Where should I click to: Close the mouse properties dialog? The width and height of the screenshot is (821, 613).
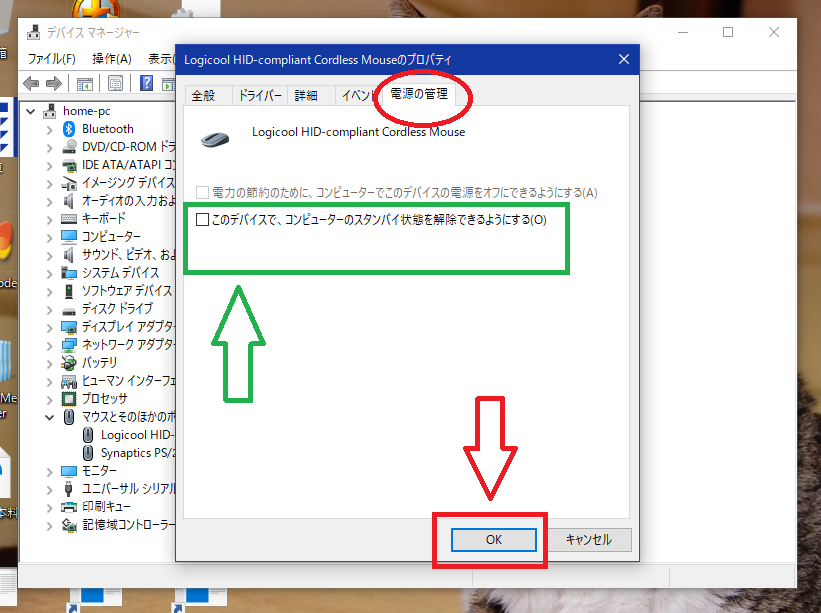click(x=624, y=59)
